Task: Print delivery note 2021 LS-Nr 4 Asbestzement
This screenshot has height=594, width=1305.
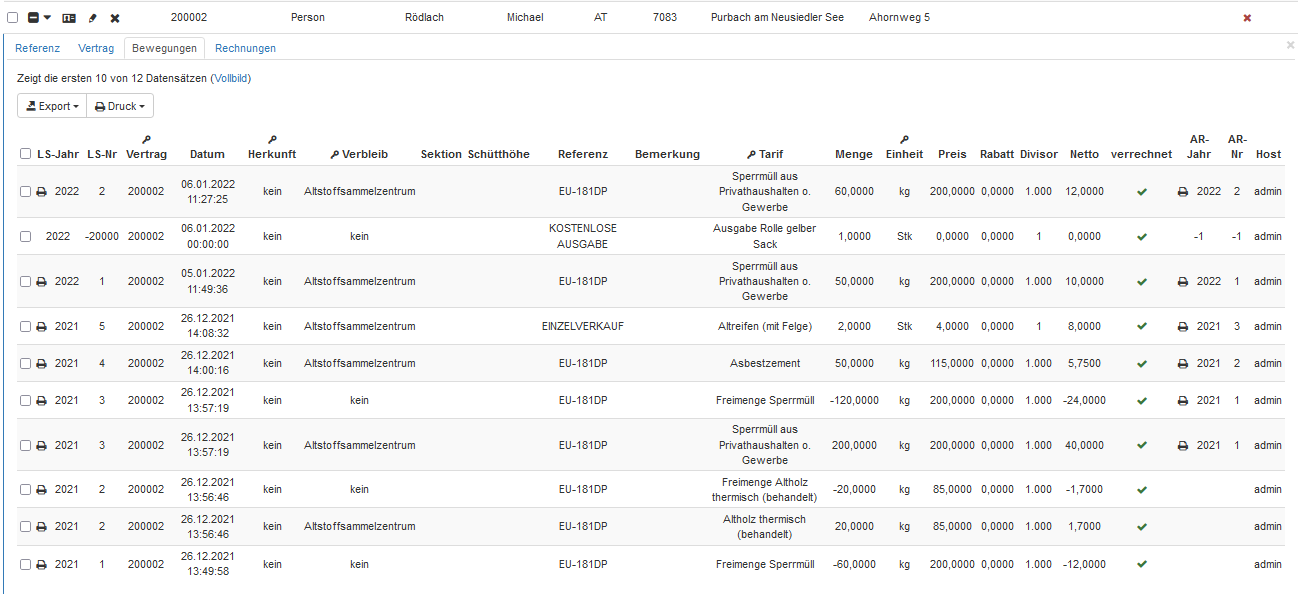Action: (41, 364)
